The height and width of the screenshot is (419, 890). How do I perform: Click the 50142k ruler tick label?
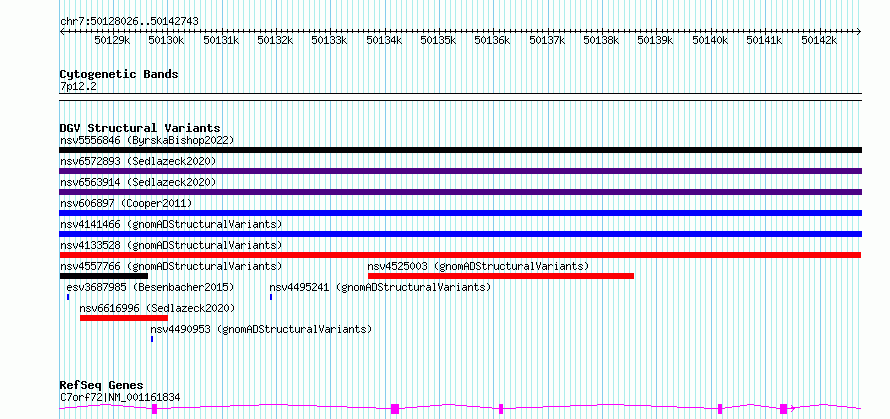coord(819,40)
